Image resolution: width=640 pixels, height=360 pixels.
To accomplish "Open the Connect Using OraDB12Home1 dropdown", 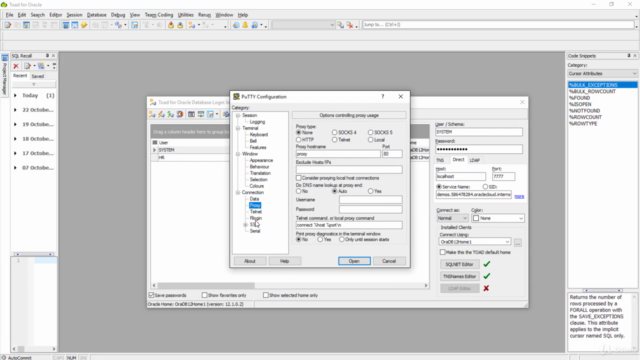I will point(475,242).
